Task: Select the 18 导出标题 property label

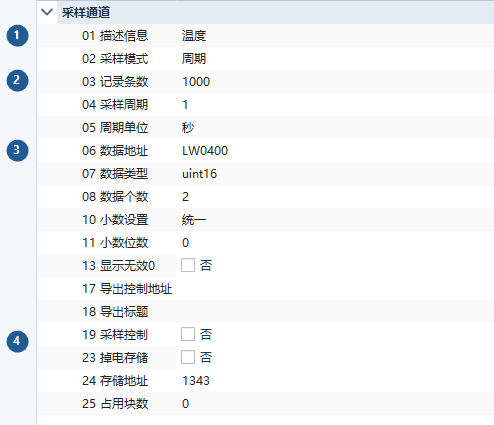Action: (115, 312)
